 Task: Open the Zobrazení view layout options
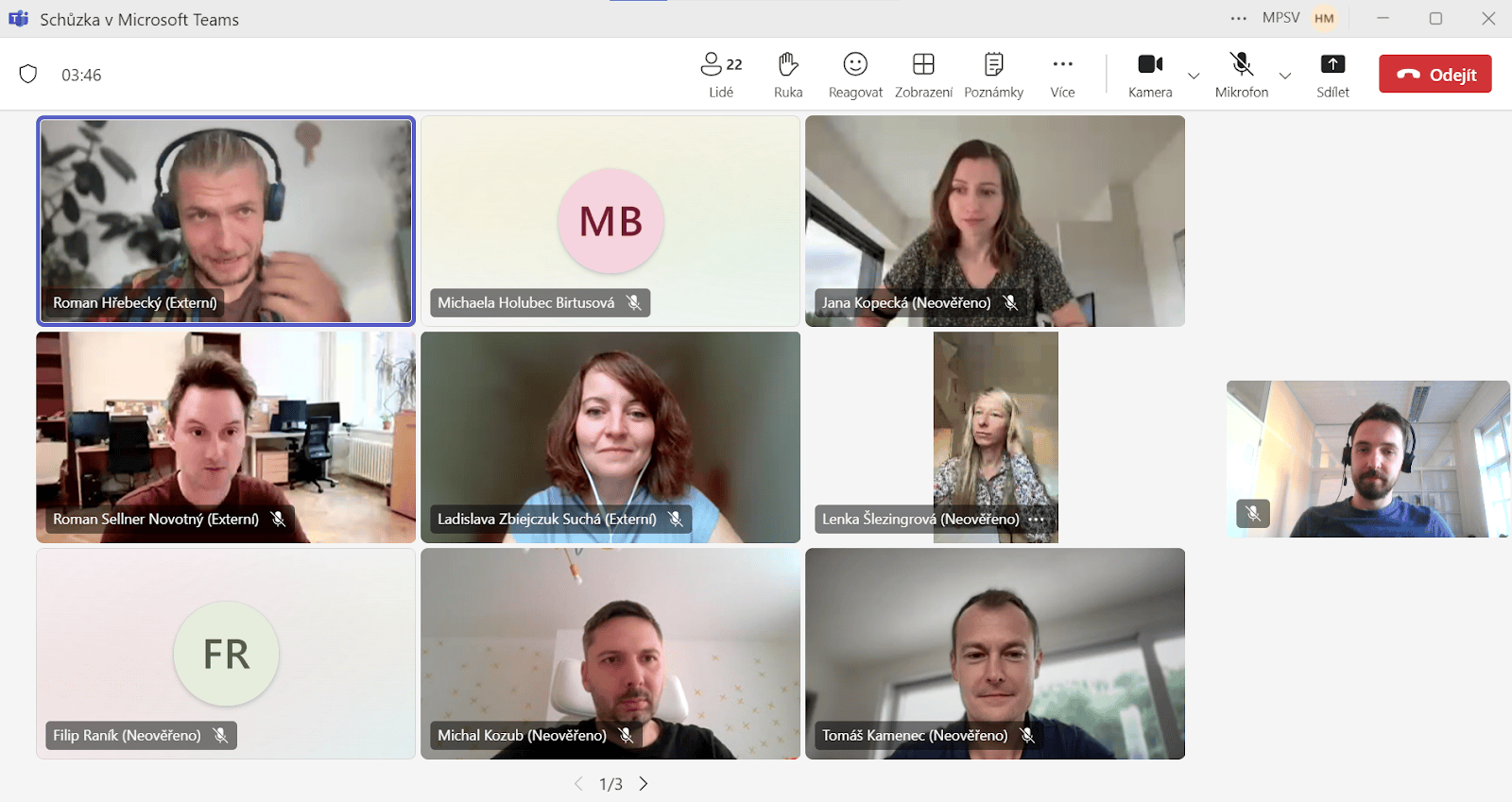click(923, 75)
